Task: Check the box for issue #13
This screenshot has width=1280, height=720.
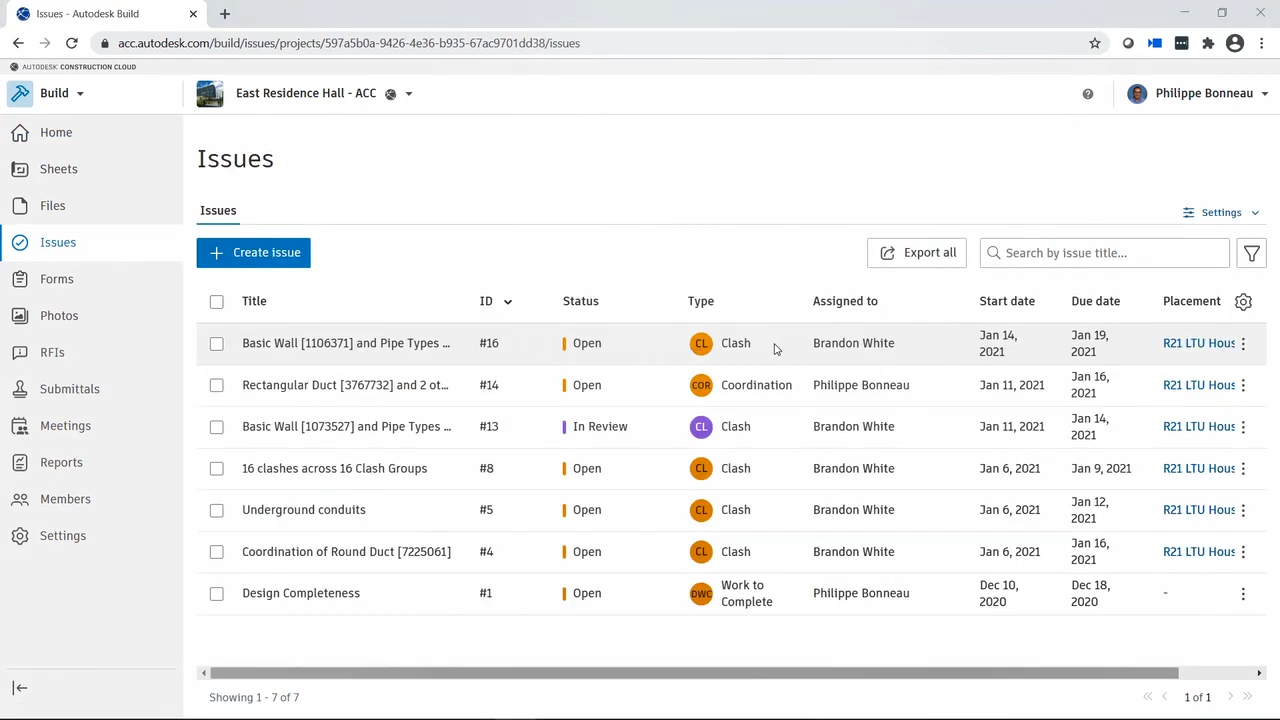Action: coord(217,427)
